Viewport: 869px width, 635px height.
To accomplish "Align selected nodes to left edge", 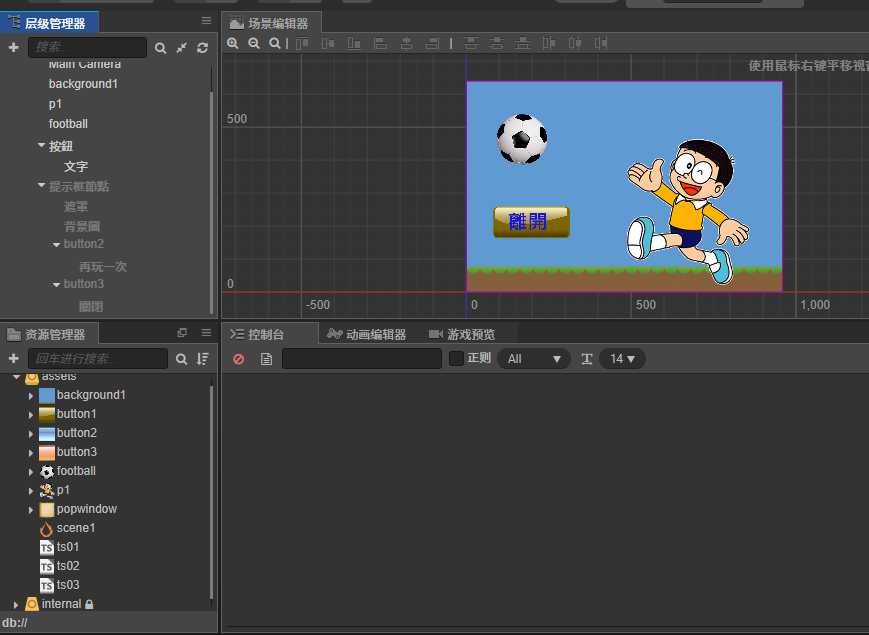I will tap(380, 43).
